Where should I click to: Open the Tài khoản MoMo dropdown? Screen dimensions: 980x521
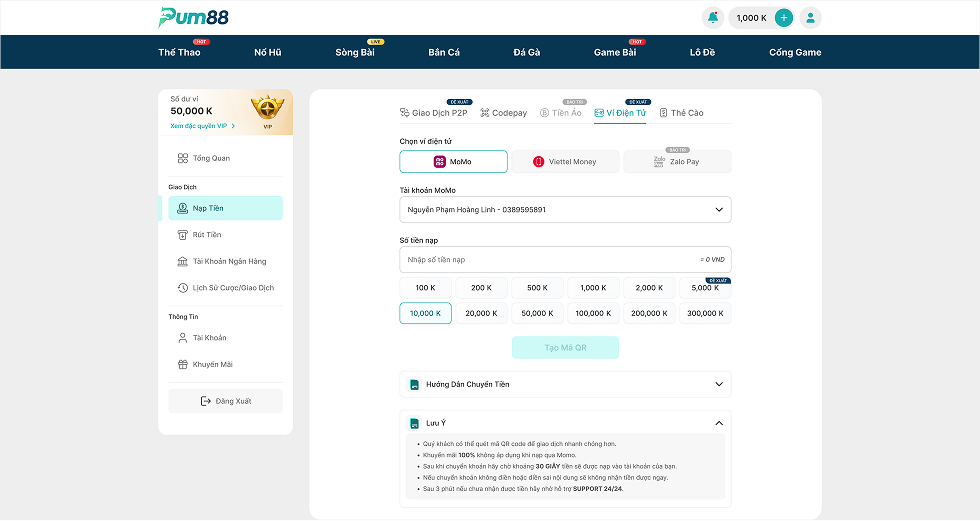tap(565, 210)
